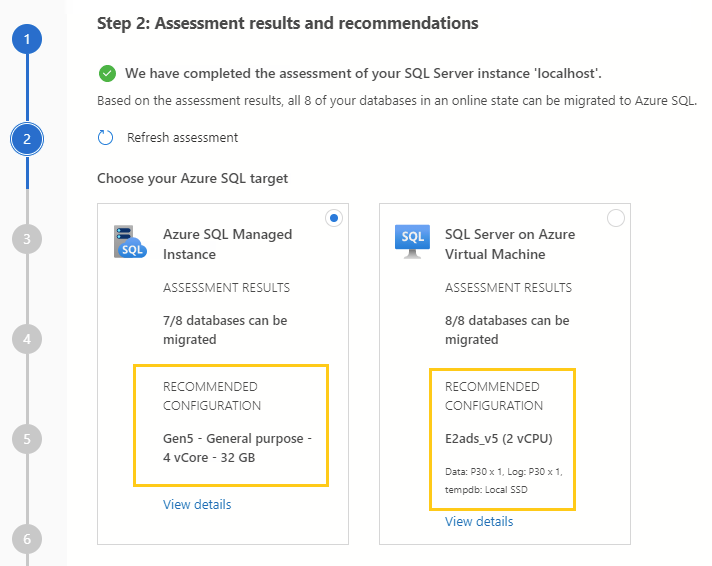Jump to wizard step 6 circle
This screenshot has width=712, height=566.
pyautogui.click(x=27, y=538)
